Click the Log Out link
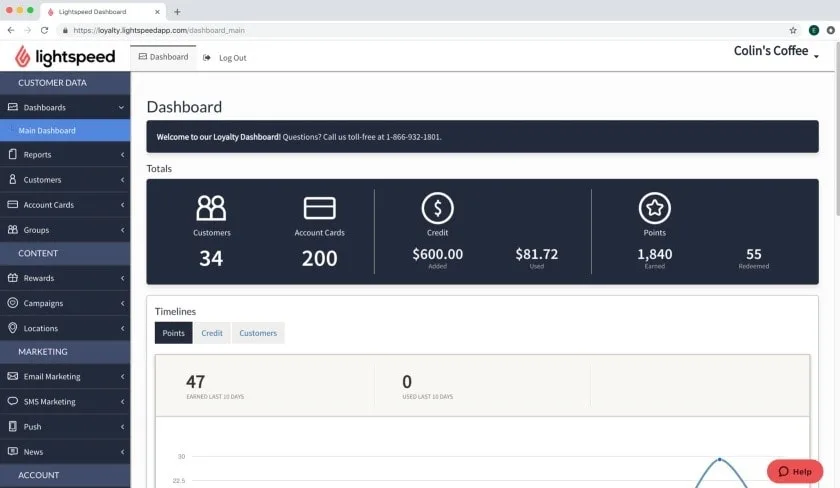Image resolution: width=840 pixels, height=488 pixels. pyautogui.click(x=232, y=58)
